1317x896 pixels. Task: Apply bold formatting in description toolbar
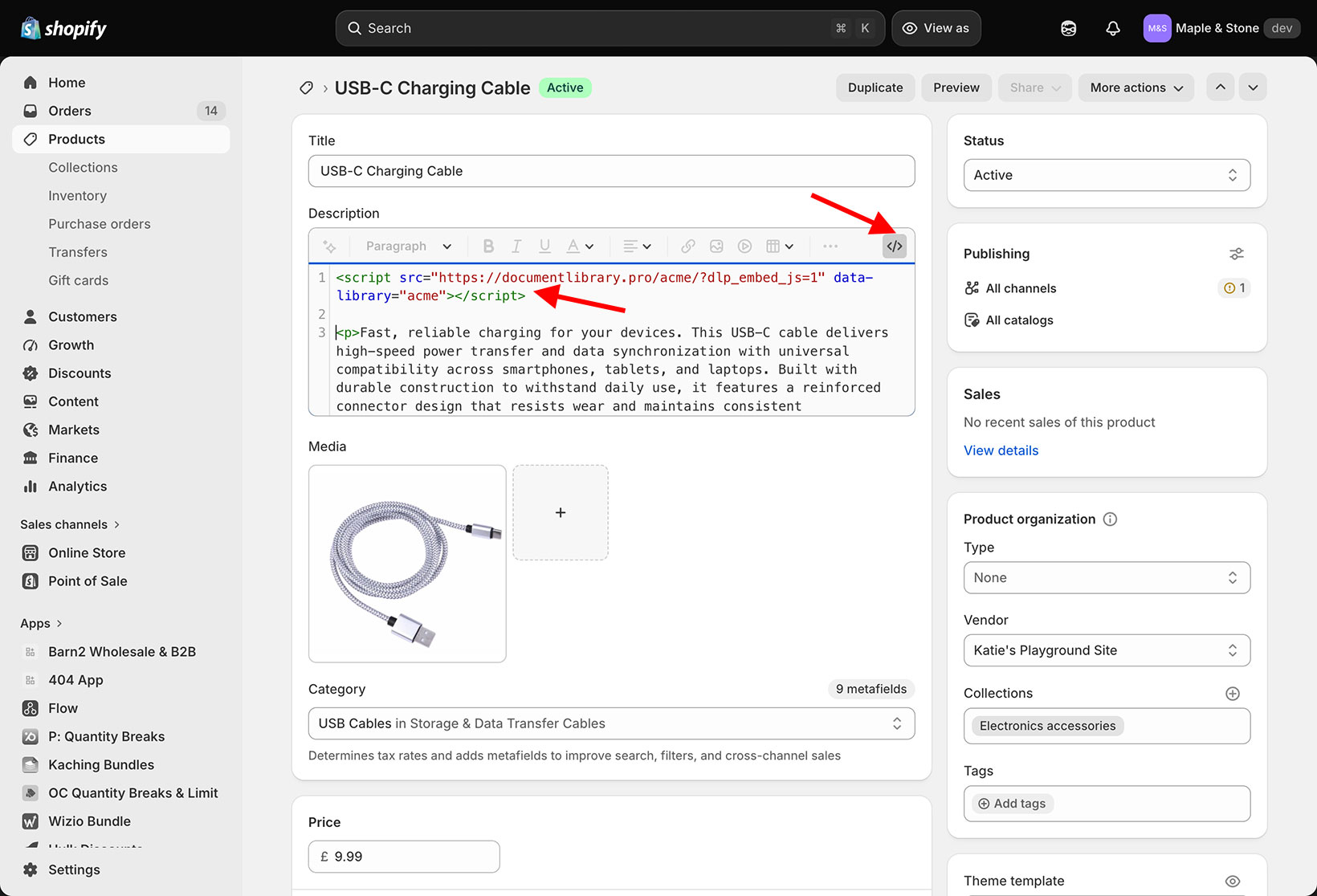488,246
